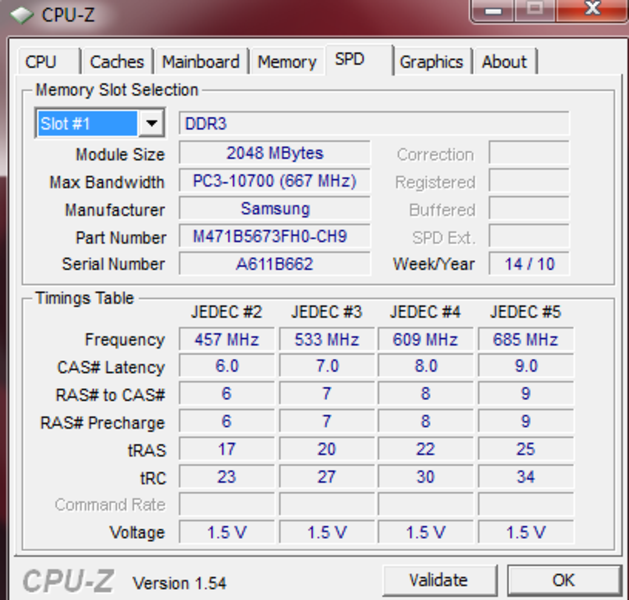Viewport: 629px width, 600px height.
Task: Click the Version 1.54 text
Action: (179, 583)
